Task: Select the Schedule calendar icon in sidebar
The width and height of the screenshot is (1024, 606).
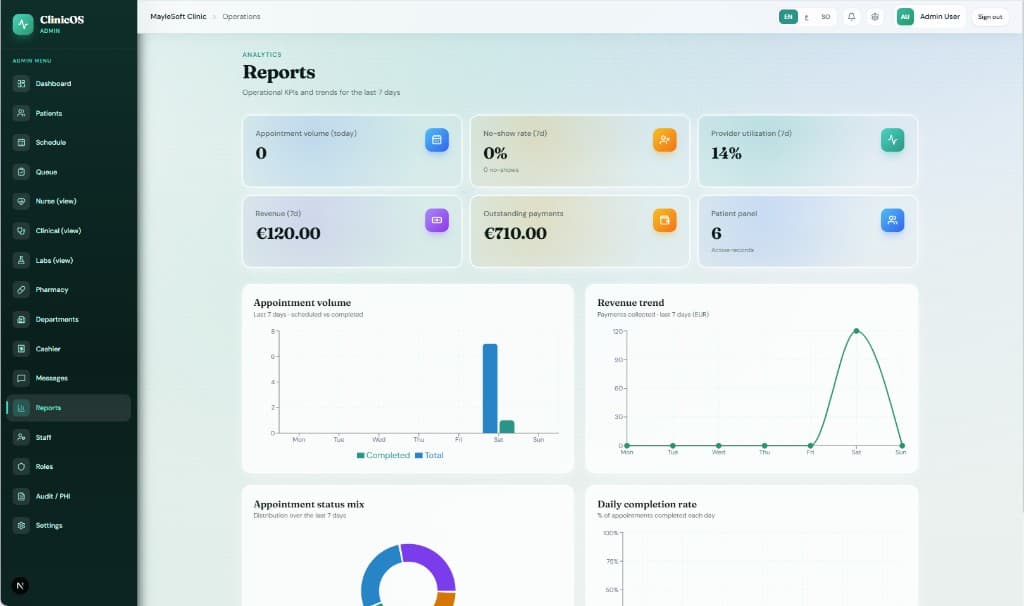Action: pos(21,142)
